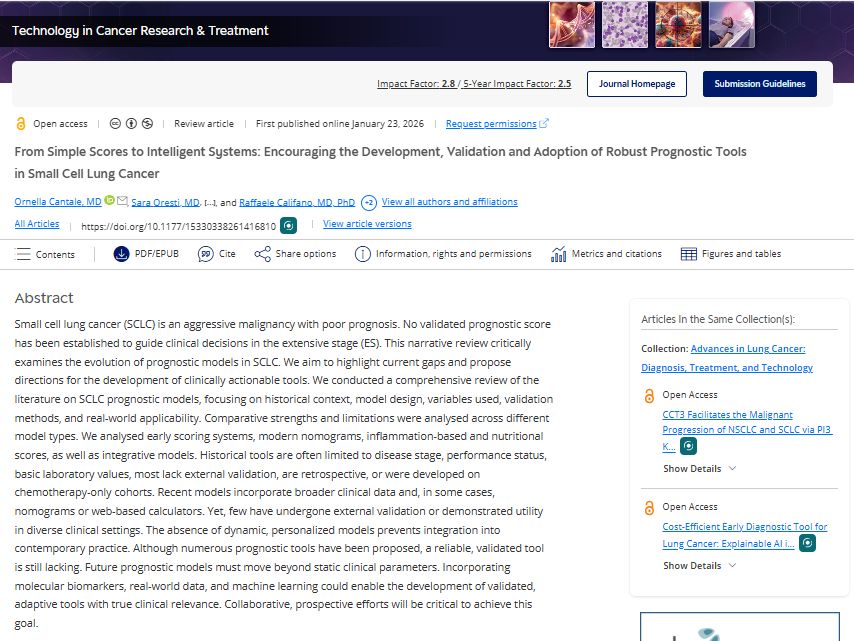Open Figures and tables icon

(x=689, y=254)
